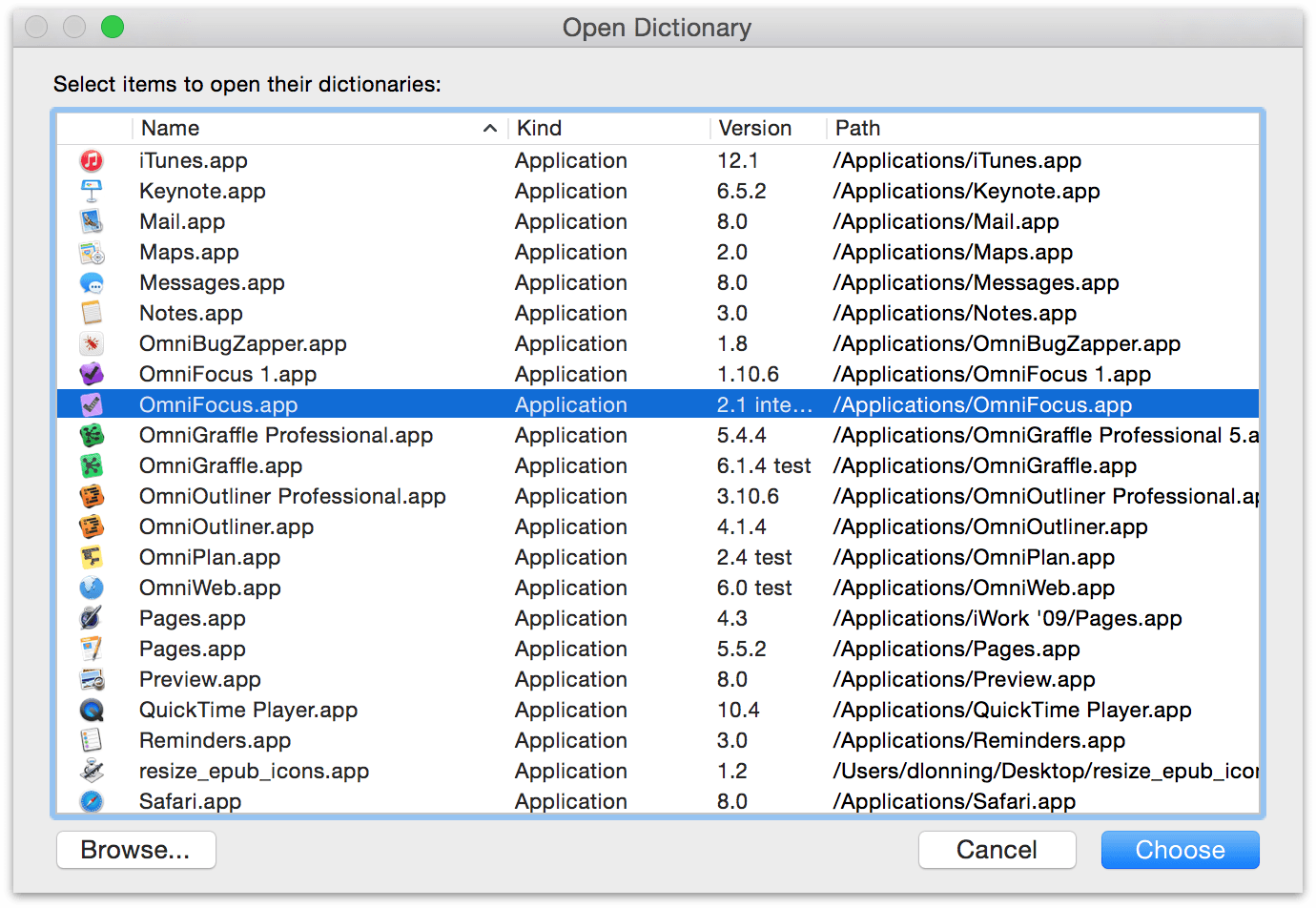Select Reminders.app in the list
Viewport: 1316px width, 908px height.
216,740
